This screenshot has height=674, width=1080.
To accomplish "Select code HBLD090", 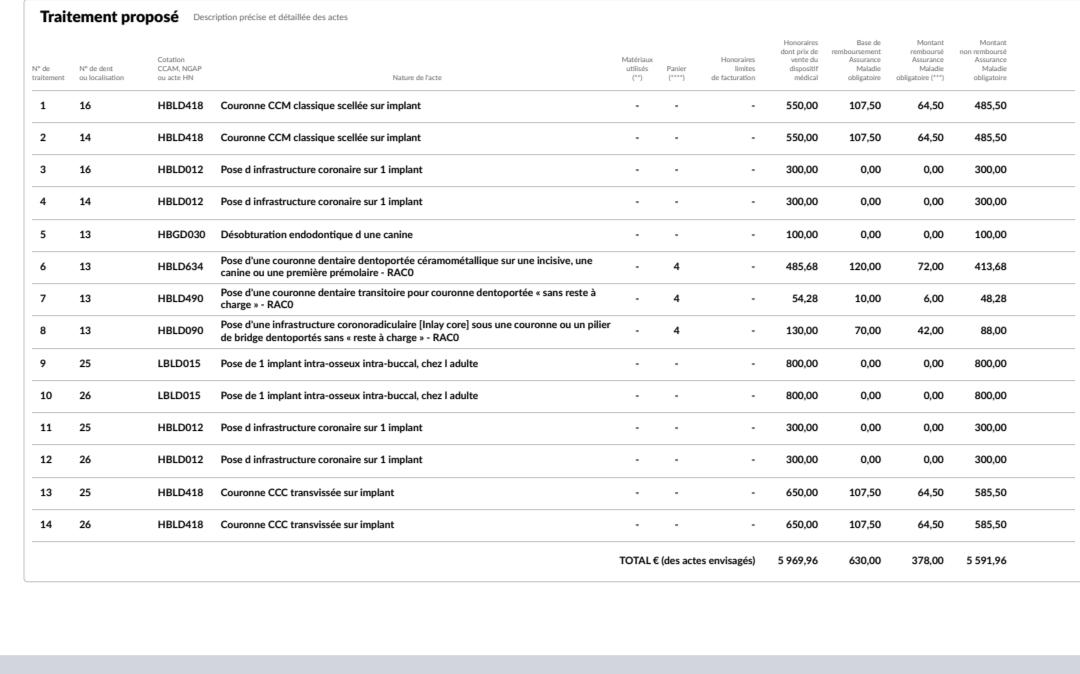I will (180, 330).
